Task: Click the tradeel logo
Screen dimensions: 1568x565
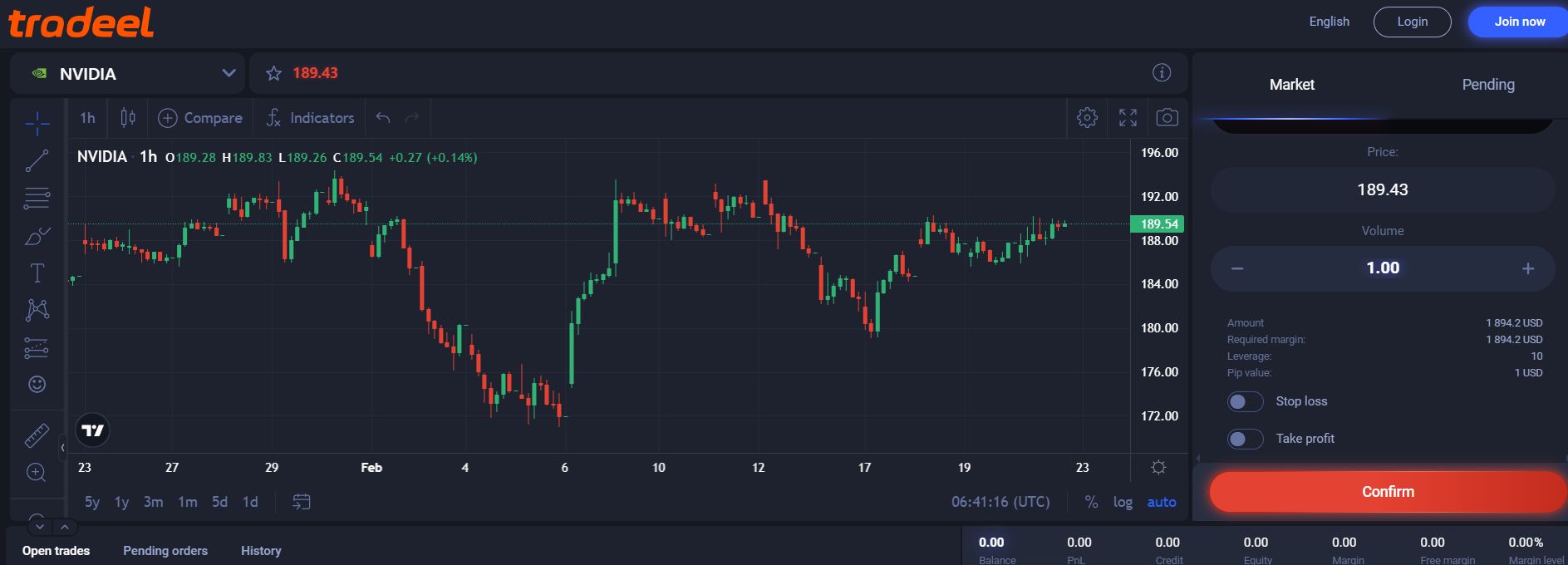Action: click(81, 22)
